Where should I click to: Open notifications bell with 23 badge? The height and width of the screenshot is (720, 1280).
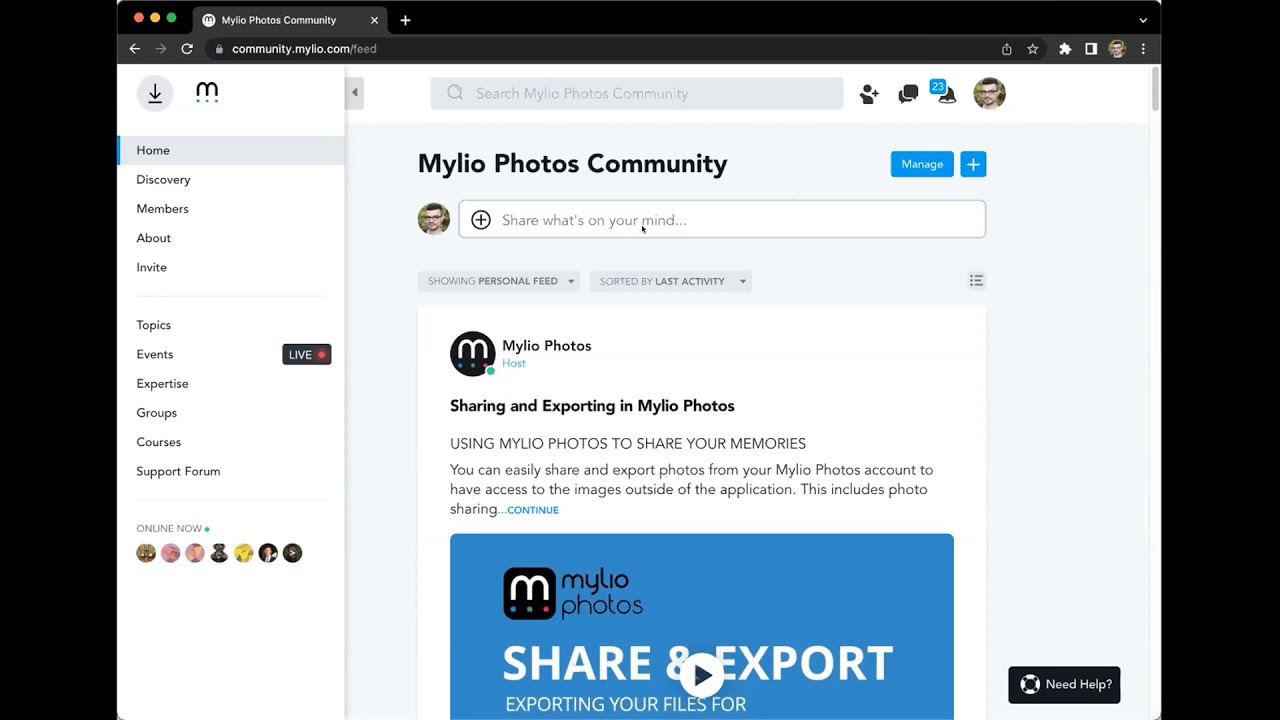tap(944, 92)
